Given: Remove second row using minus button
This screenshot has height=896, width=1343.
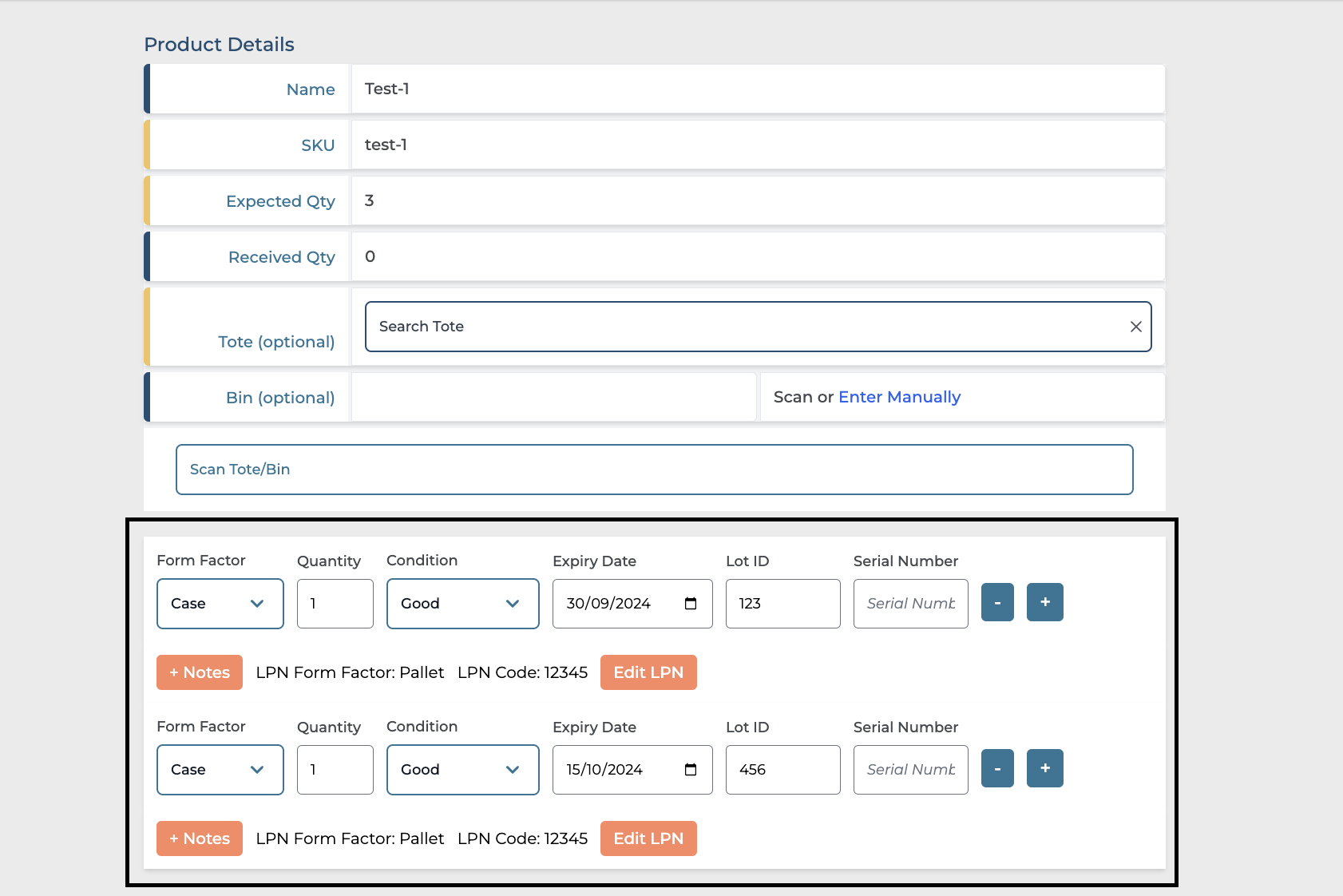Looking at the screenshot, I should click(x=997, y=768).
